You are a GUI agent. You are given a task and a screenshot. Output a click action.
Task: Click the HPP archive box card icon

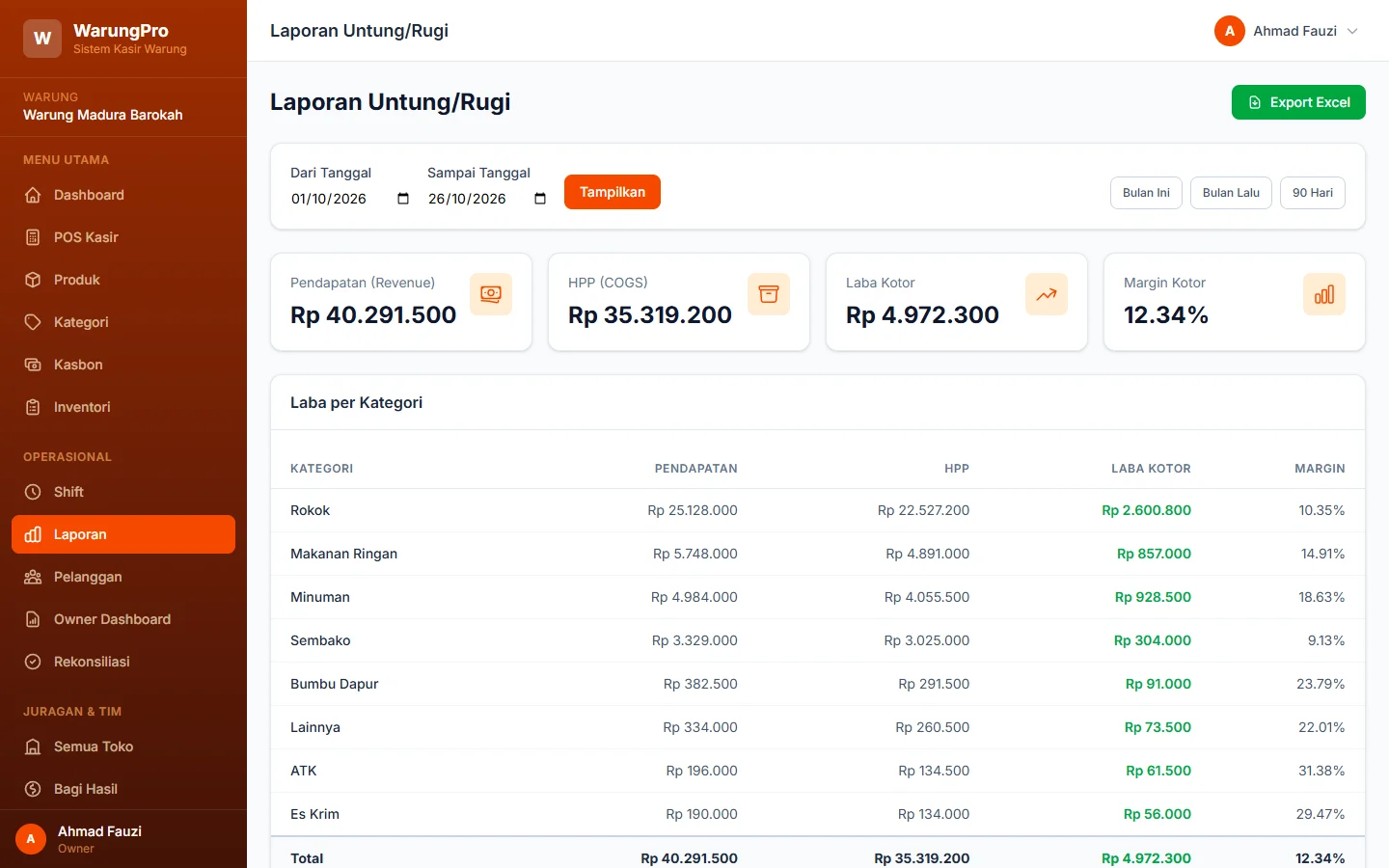tap(769, 294)
